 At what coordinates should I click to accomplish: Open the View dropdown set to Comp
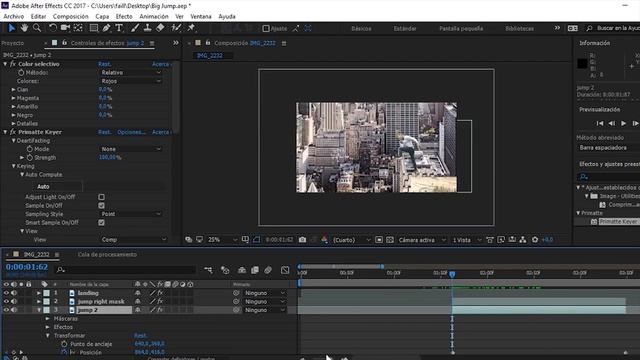133,240
